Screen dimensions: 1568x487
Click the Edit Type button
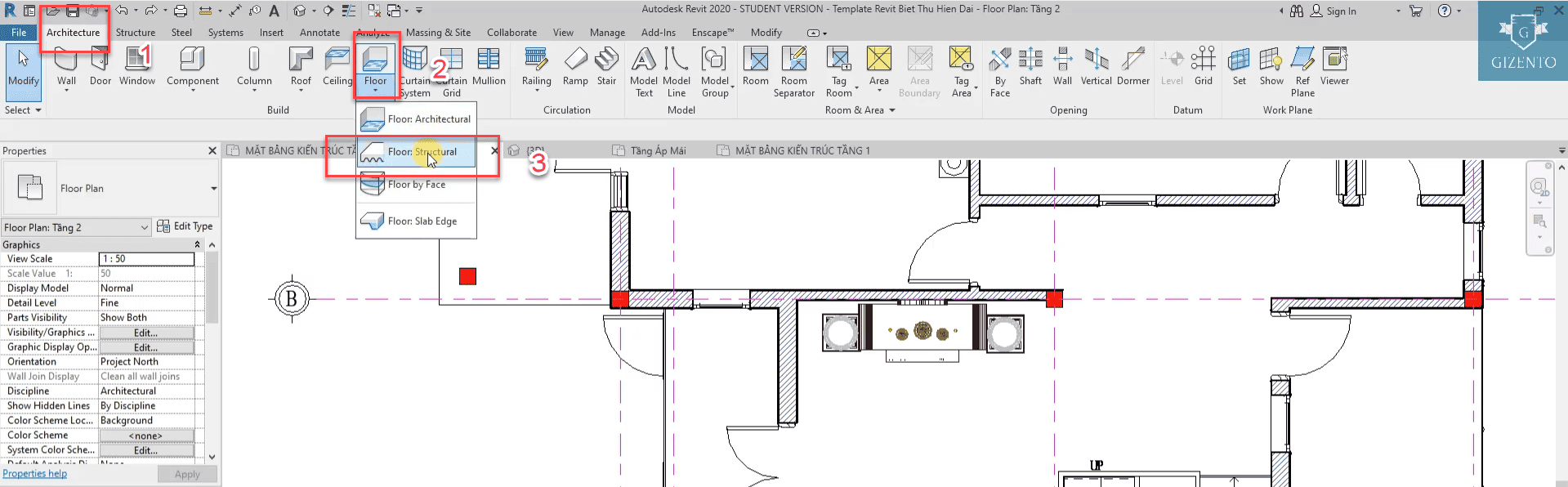pyautogui.click(x=185, y=226)
